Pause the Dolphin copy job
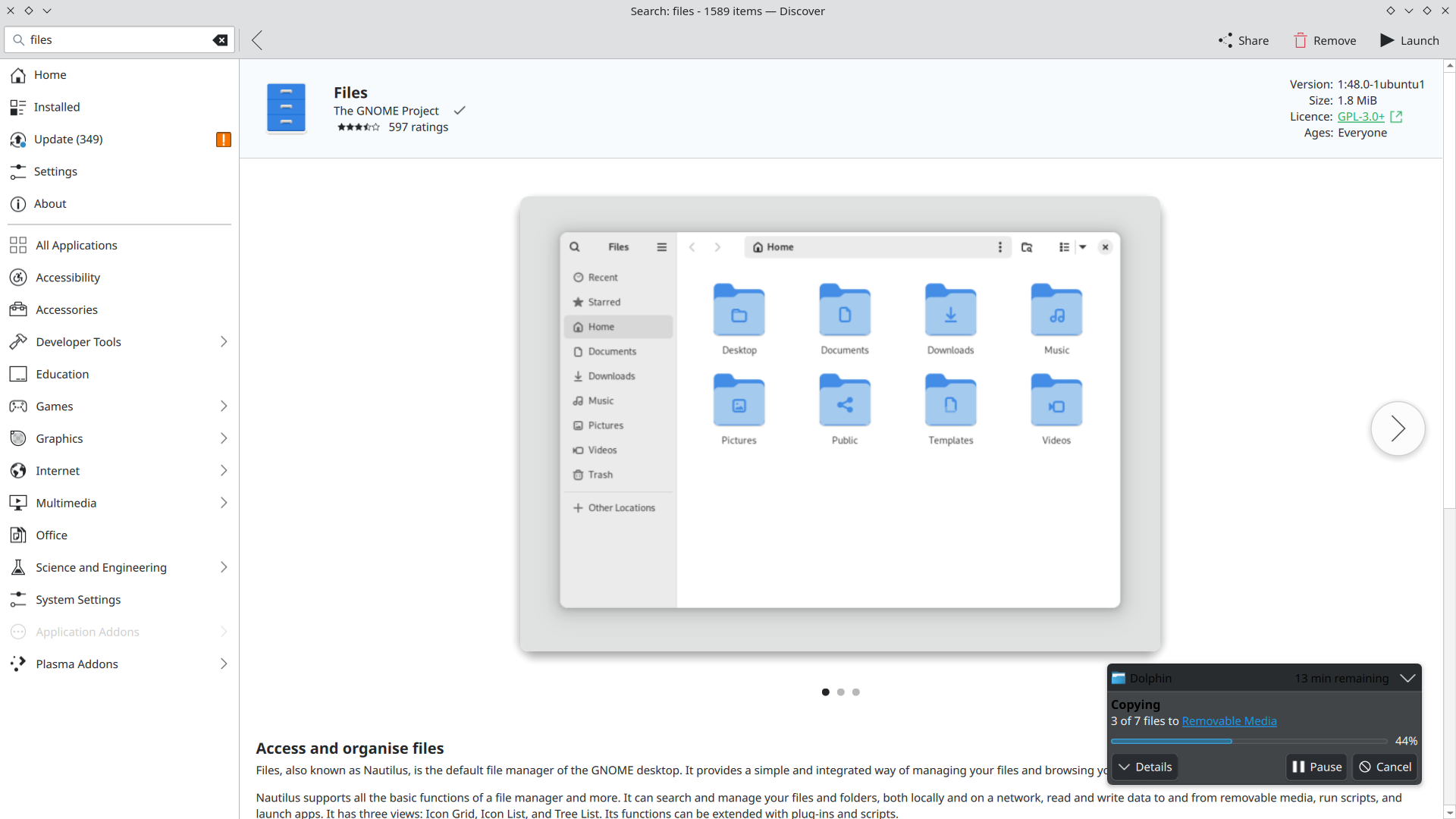Screen dimensions: 1456x819 pyautogui.click(x=1316, y=767)
